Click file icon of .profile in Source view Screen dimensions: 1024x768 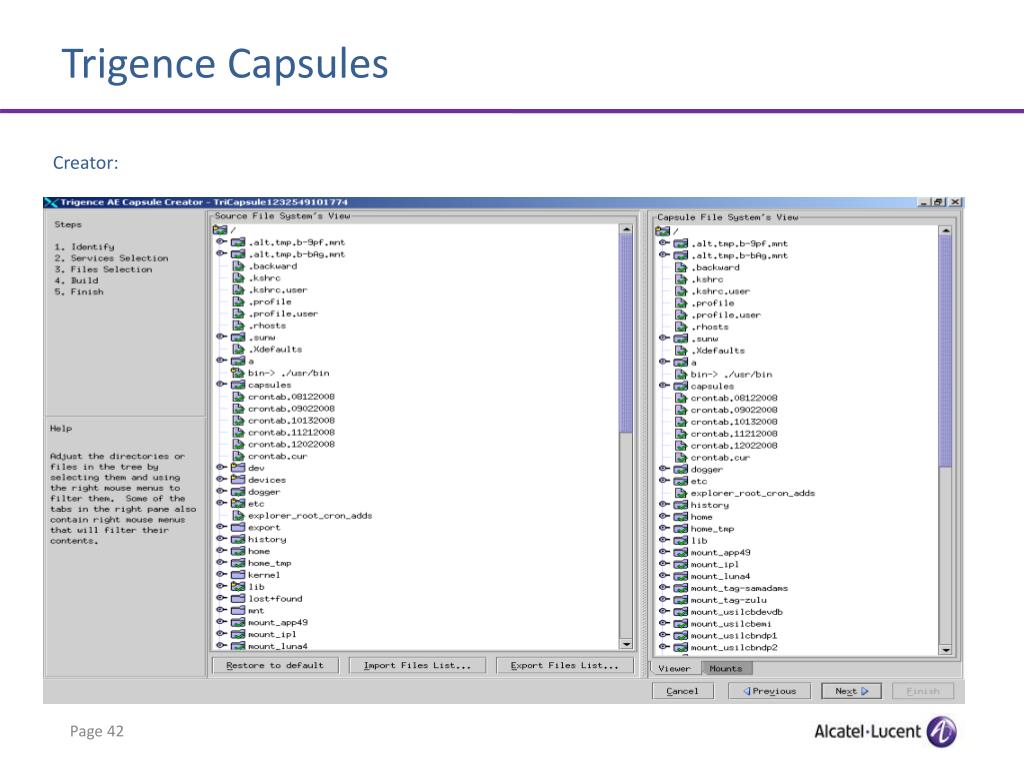tap(238, 302)
